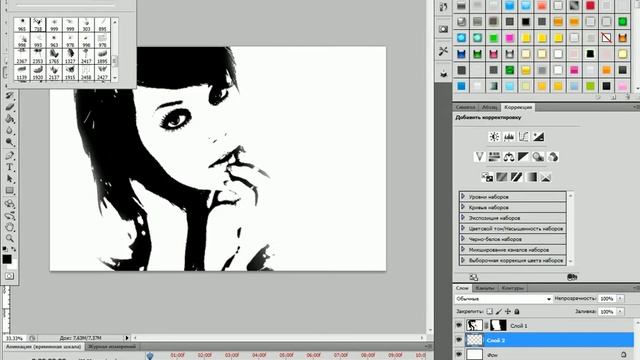Select brush preset 2367

(x=22, y=56)
